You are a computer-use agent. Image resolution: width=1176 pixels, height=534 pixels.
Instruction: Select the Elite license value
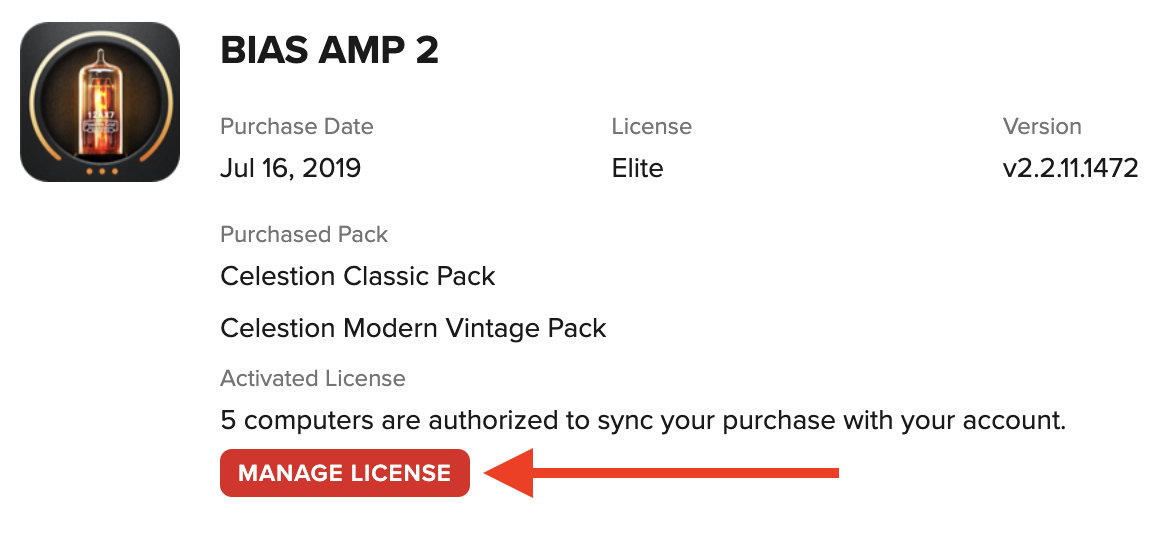pyautogui.click(x=638, y=168)
